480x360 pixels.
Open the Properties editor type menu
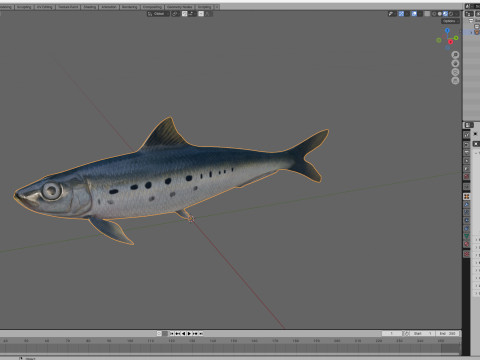pos(468,125)
